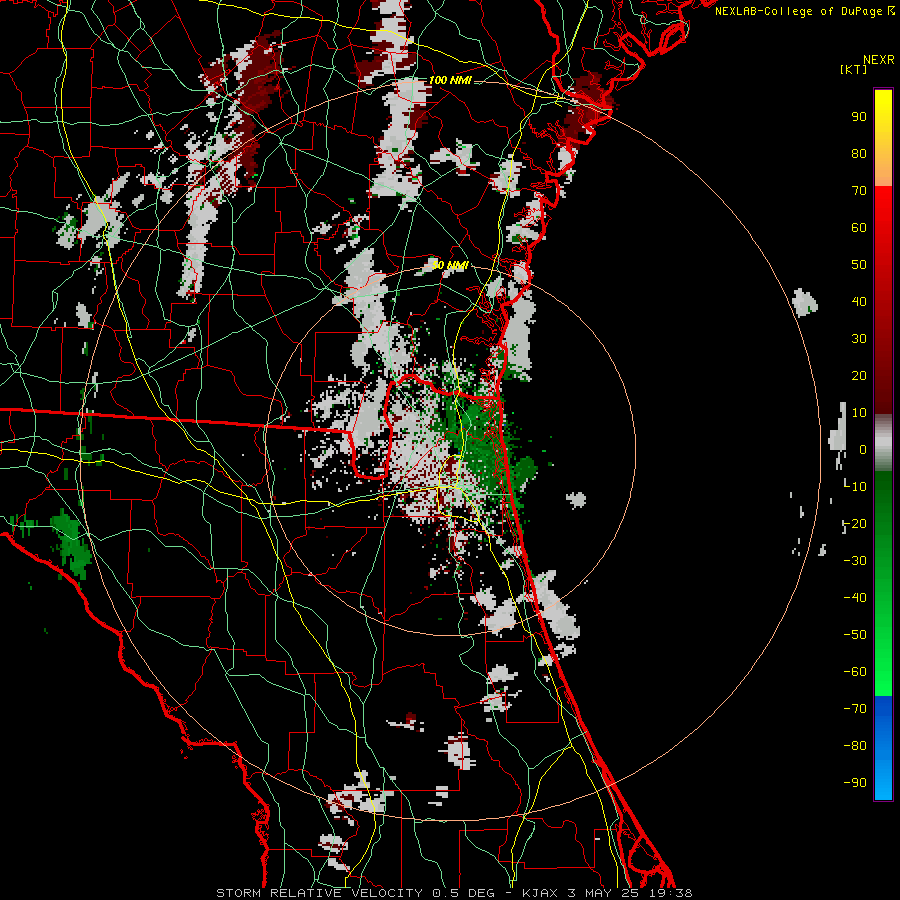Click the -60 knot scale label
The width and height of the screenshot is (900, 900).
(x=855, y=672)
